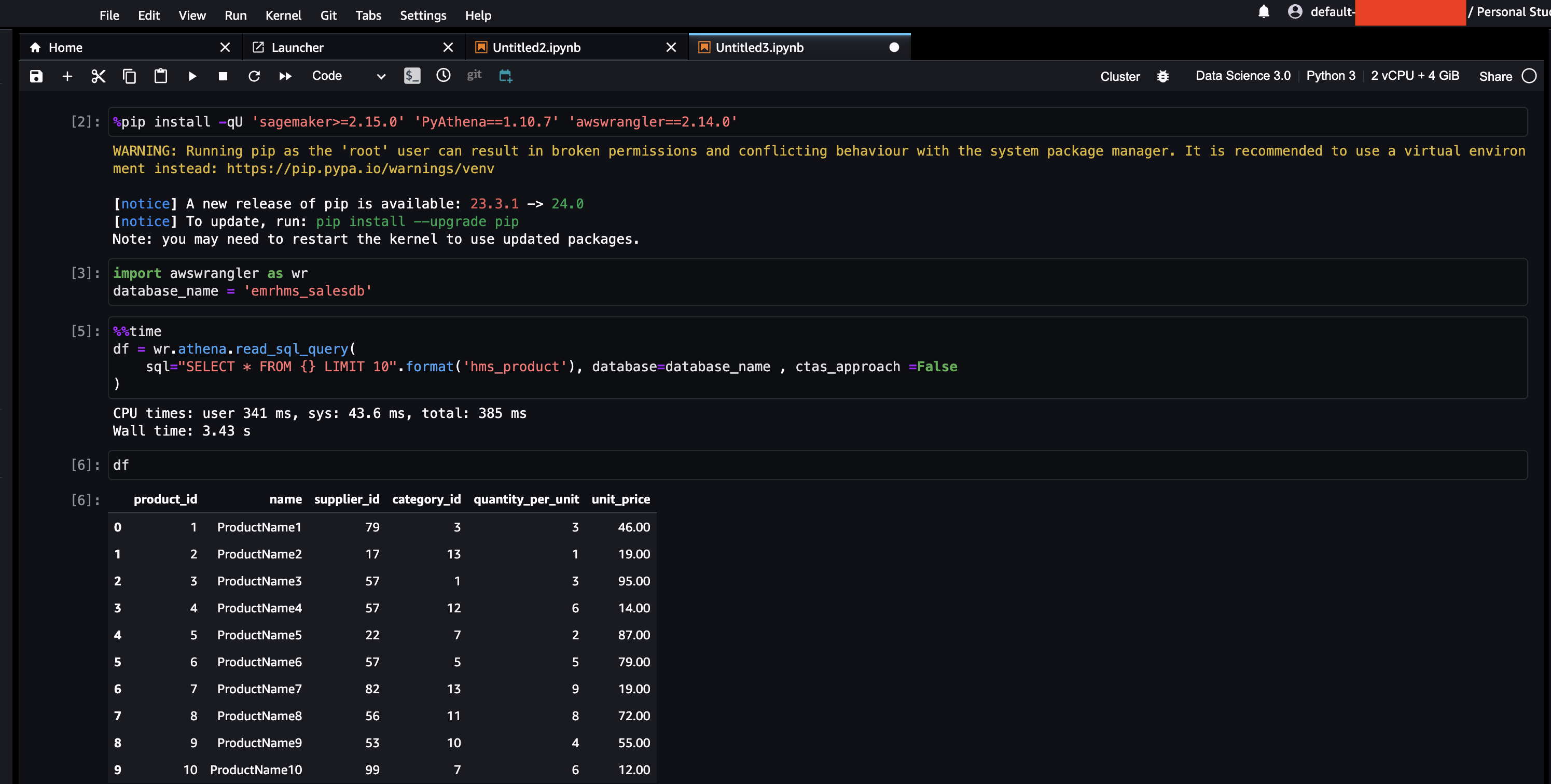Enable the debugger bug icon
Screen dimensions: 1551x784
click(1162, 76)
